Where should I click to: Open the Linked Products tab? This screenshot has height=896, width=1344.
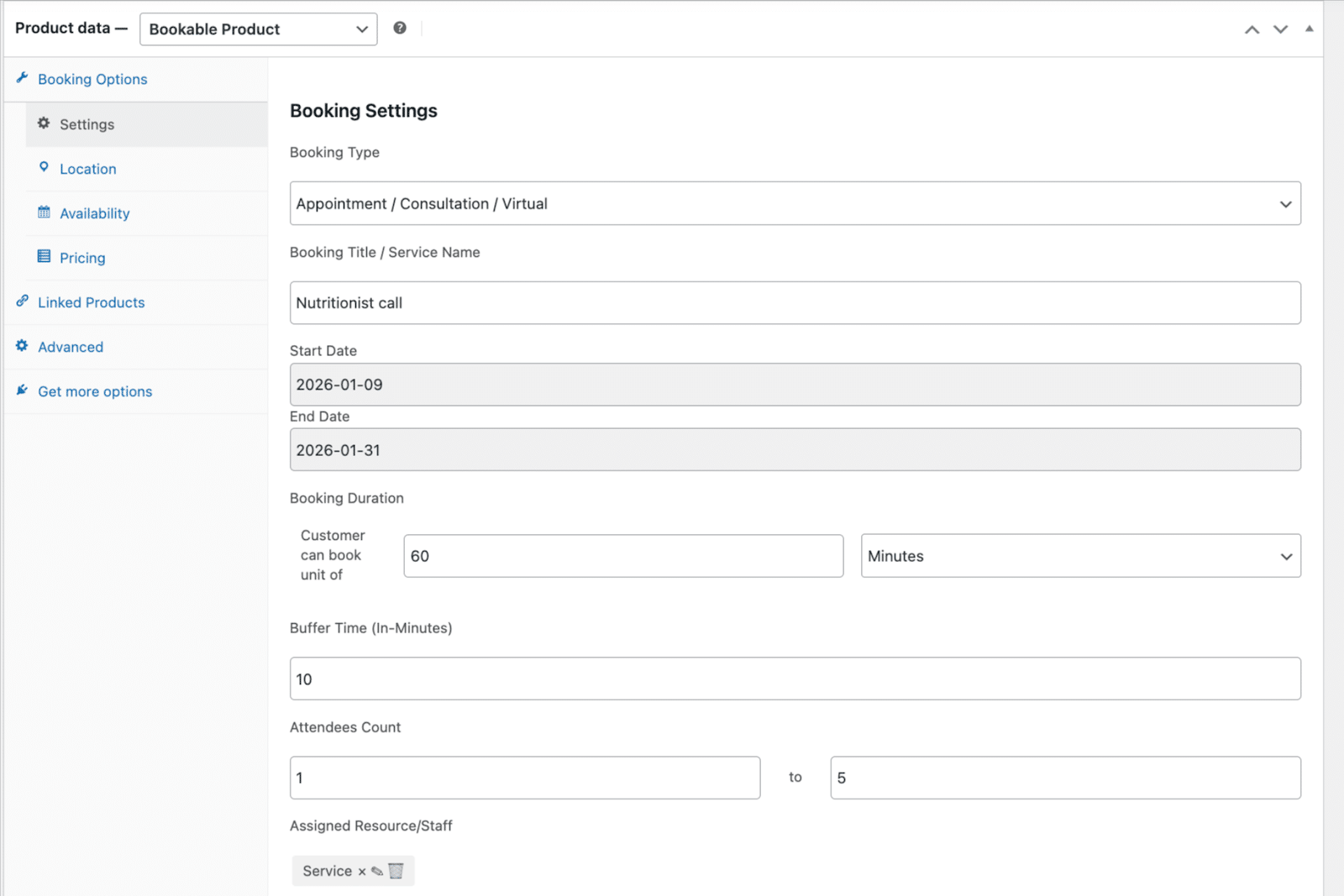point(136,302)
